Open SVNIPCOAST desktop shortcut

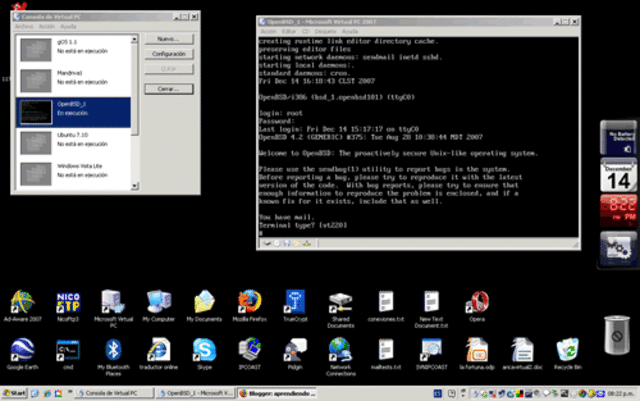pyautogui.click(x=431, y=354)
